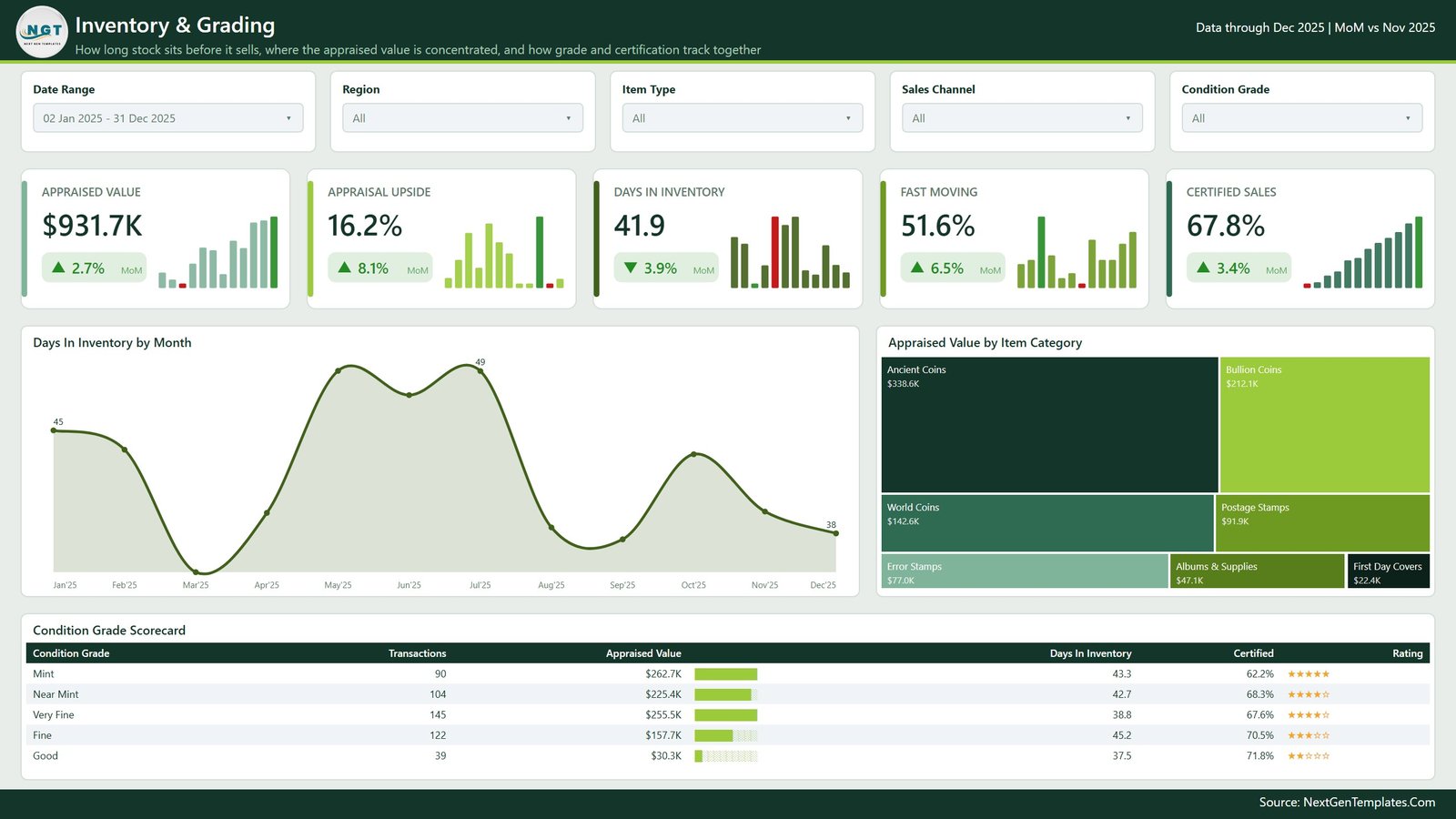Viewport: 1456px width, 819px height.
Task: Open the Condition Grade filter dropdown
Action: click(x=1301, y=118)
